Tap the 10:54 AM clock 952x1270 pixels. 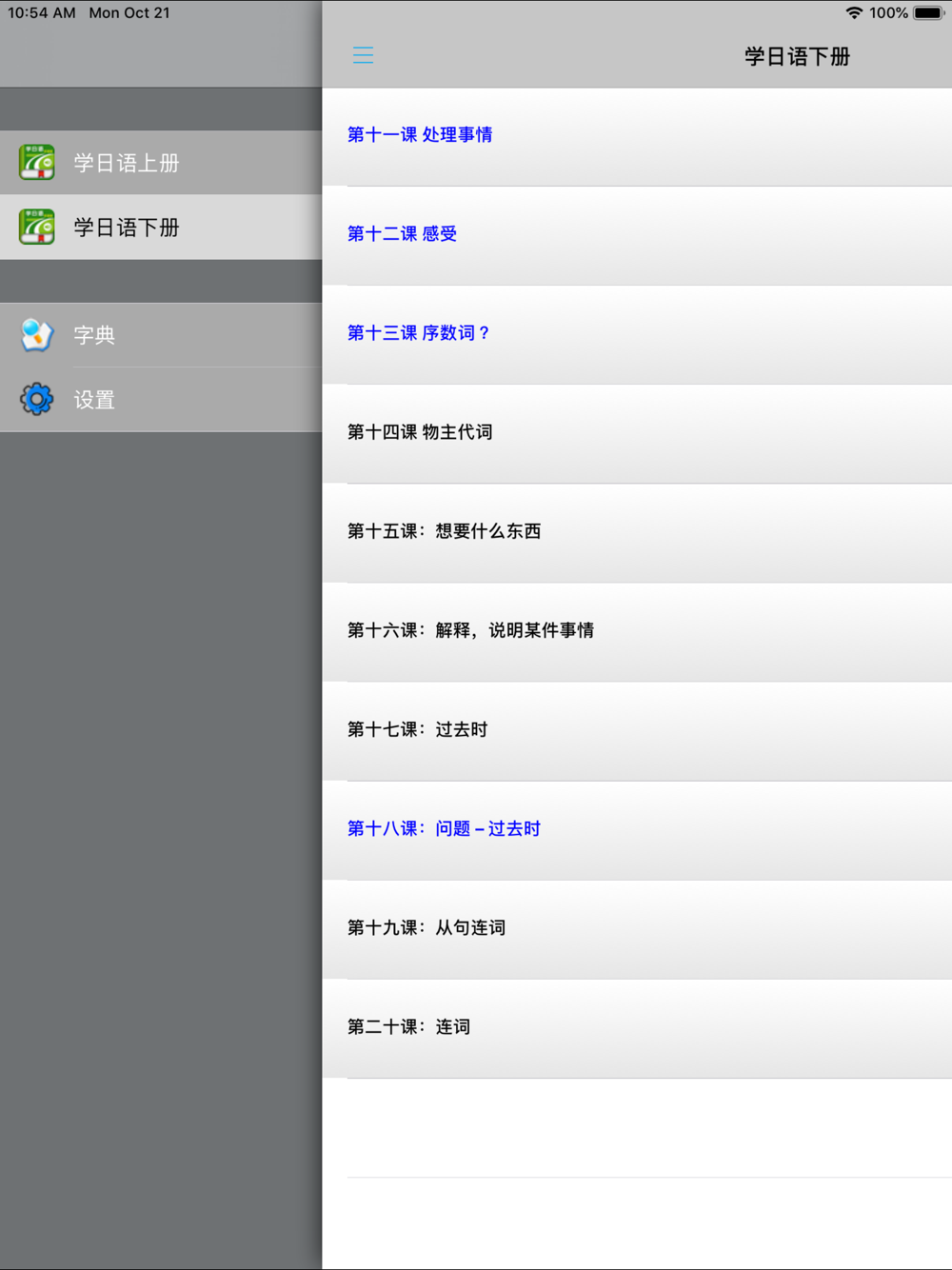coord(42,13)
